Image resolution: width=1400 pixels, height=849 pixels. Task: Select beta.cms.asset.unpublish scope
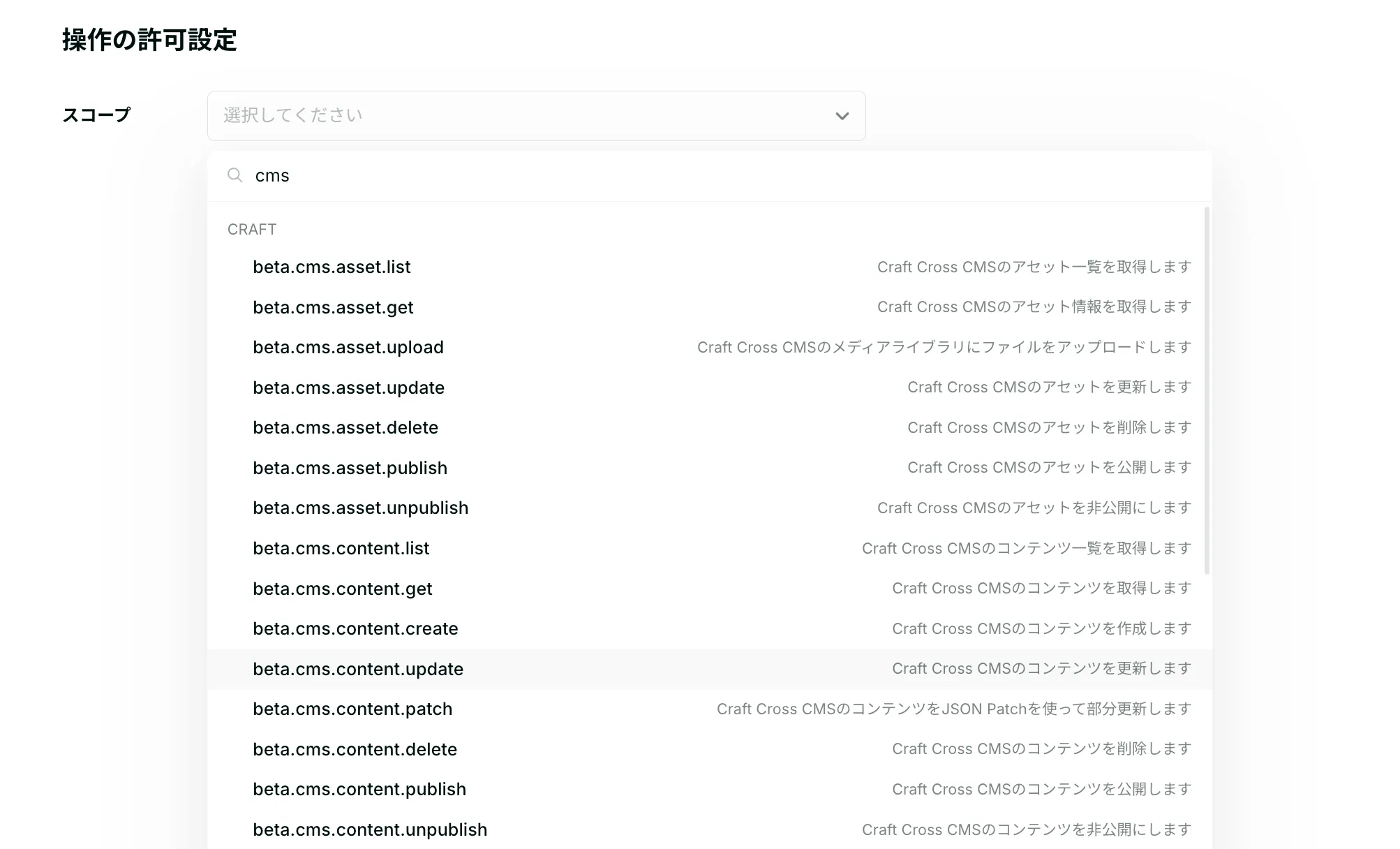709,508
